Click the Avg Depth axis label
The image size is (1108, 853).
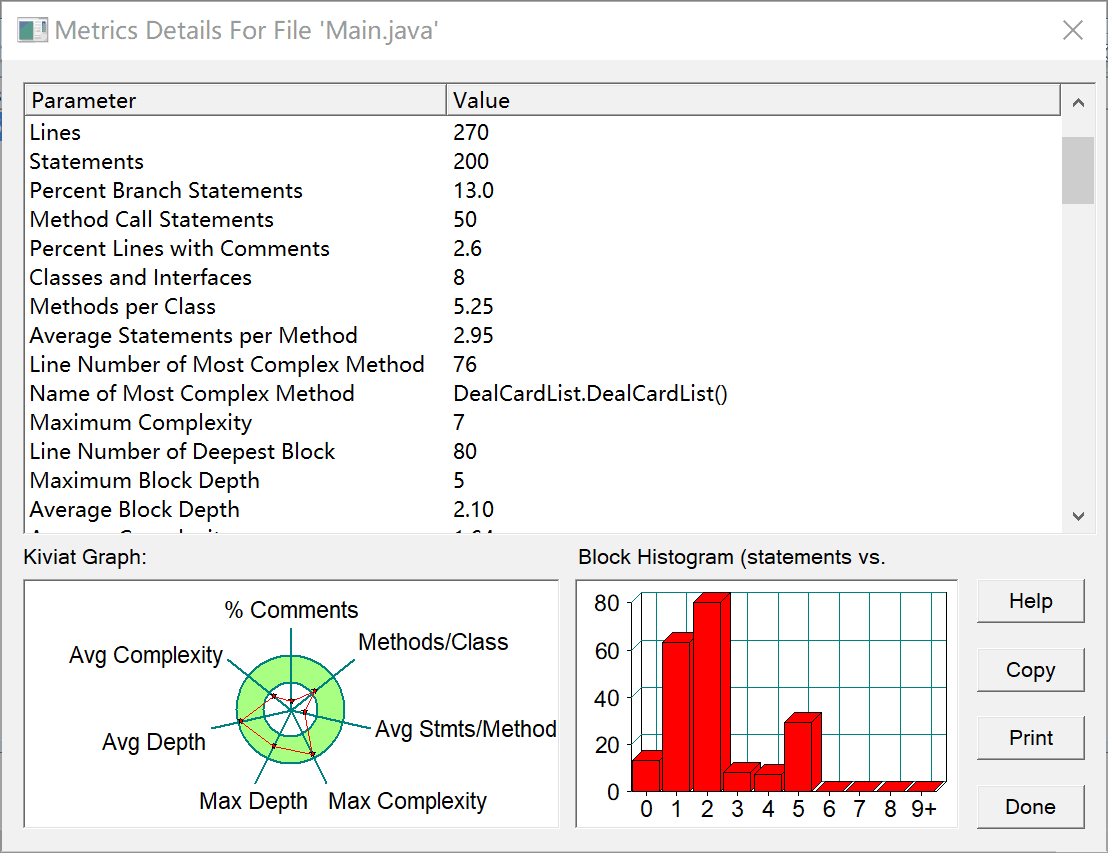(x=153, y=742)
